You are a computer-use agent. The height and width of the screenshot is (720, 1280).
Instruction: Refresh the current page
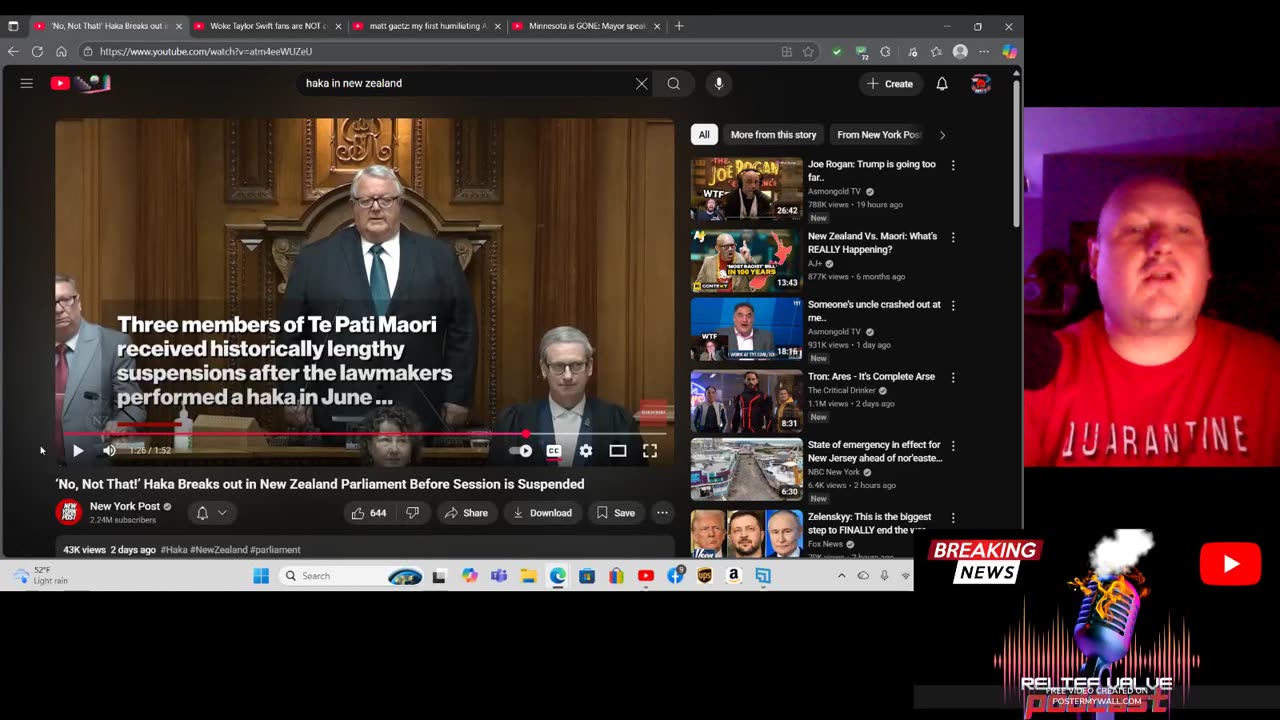click(37, 52)
